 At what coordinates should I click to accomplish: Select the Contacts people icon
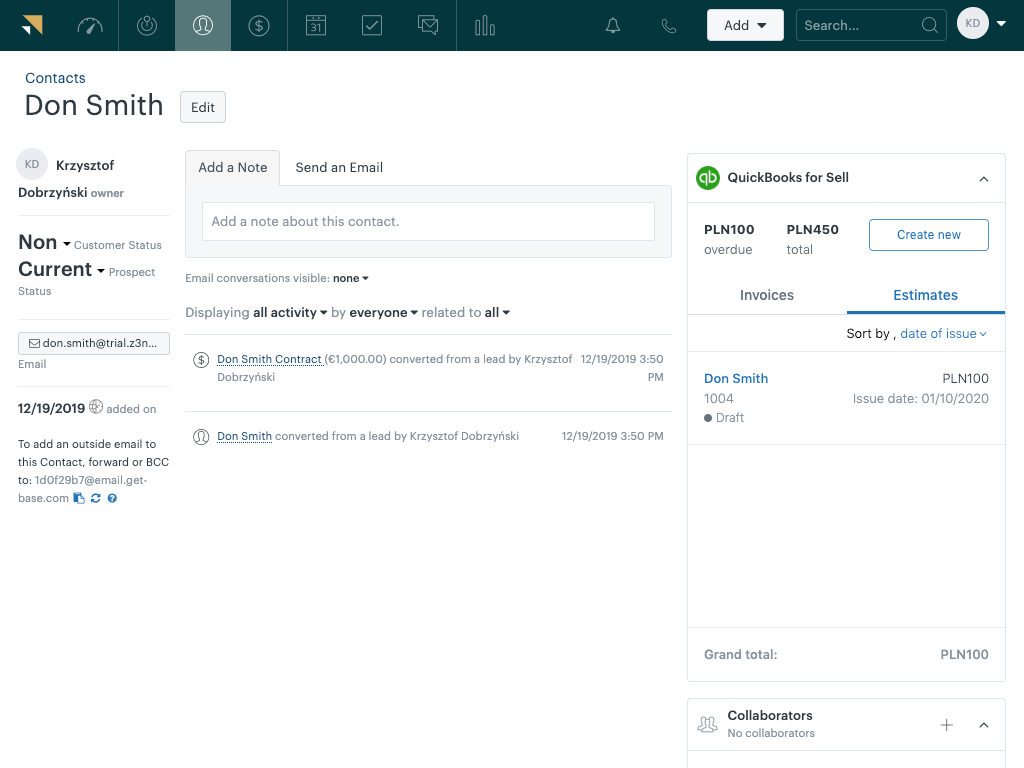202,25
